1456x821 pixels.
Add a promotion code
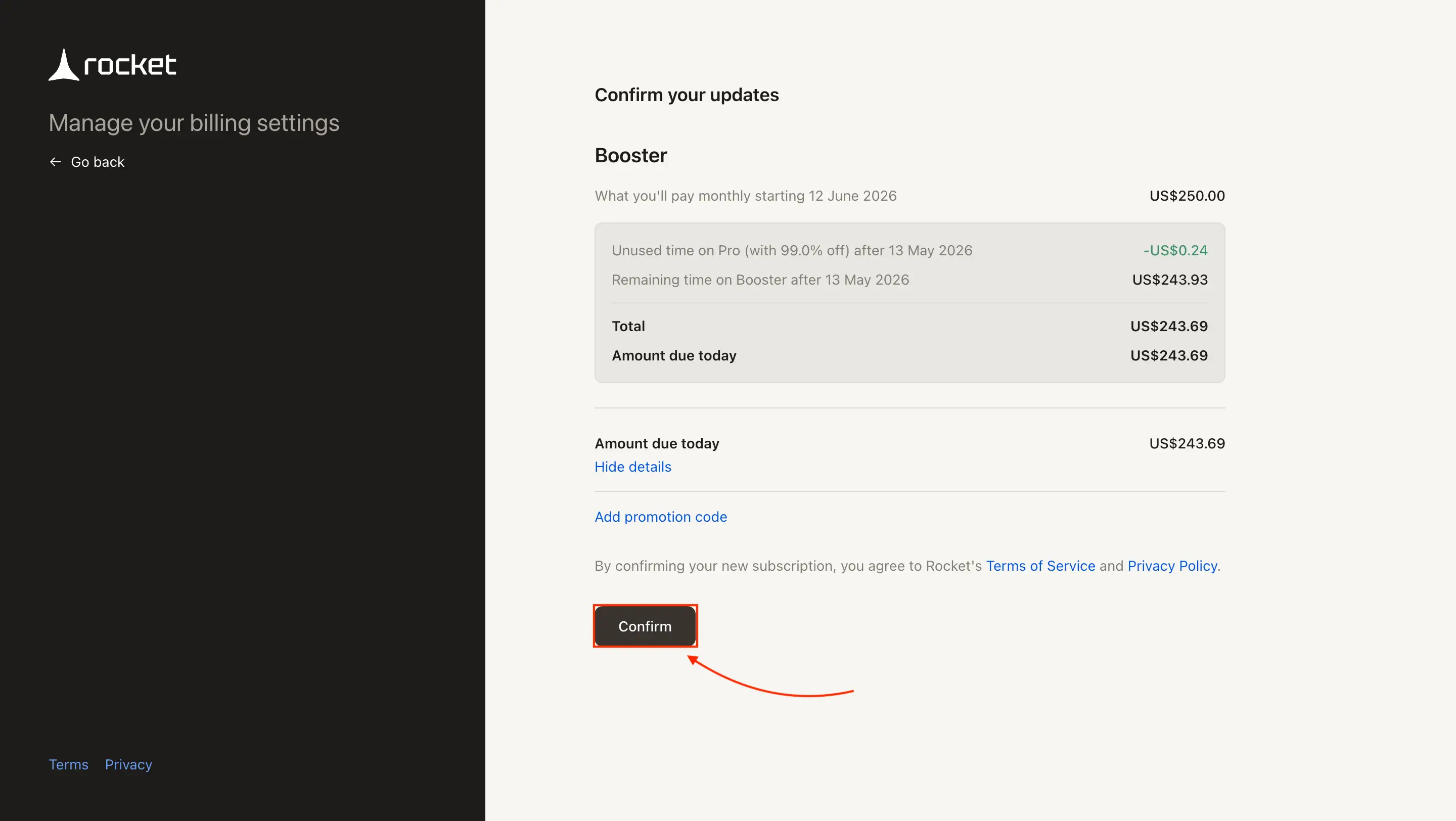click(x=661, y=517)
